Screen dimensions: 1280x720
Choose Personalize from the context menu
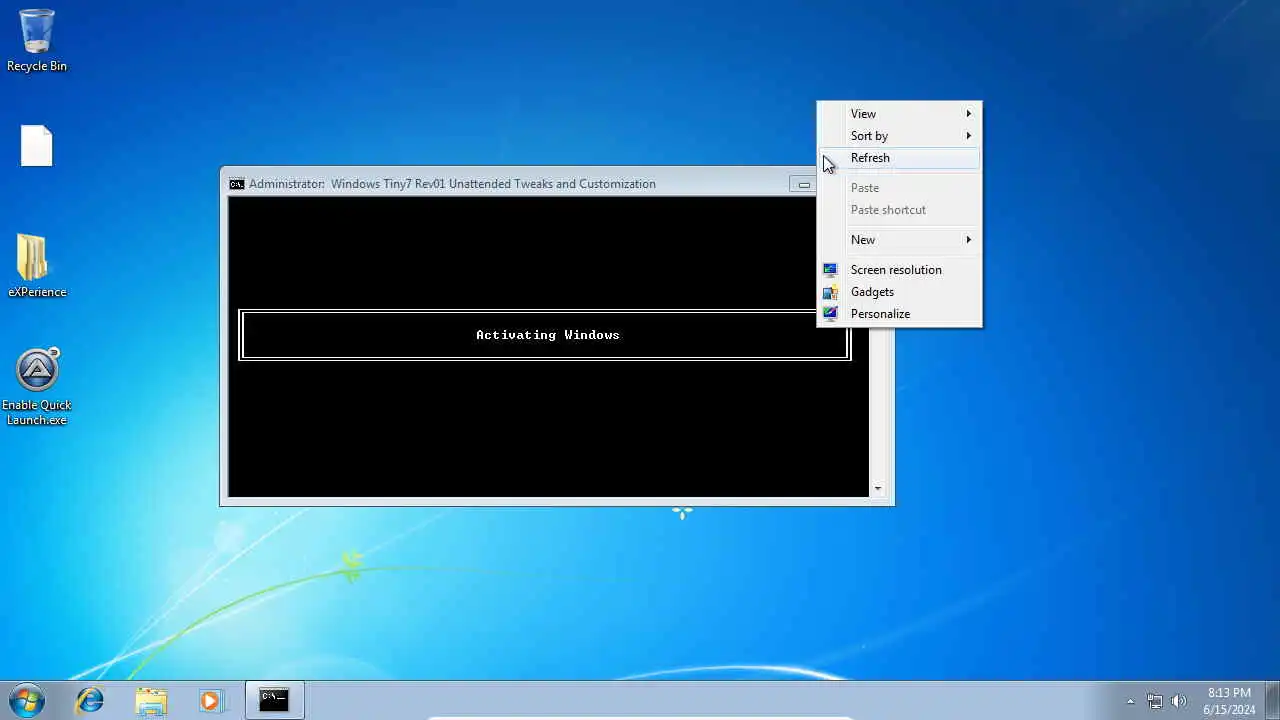point(899,314)
